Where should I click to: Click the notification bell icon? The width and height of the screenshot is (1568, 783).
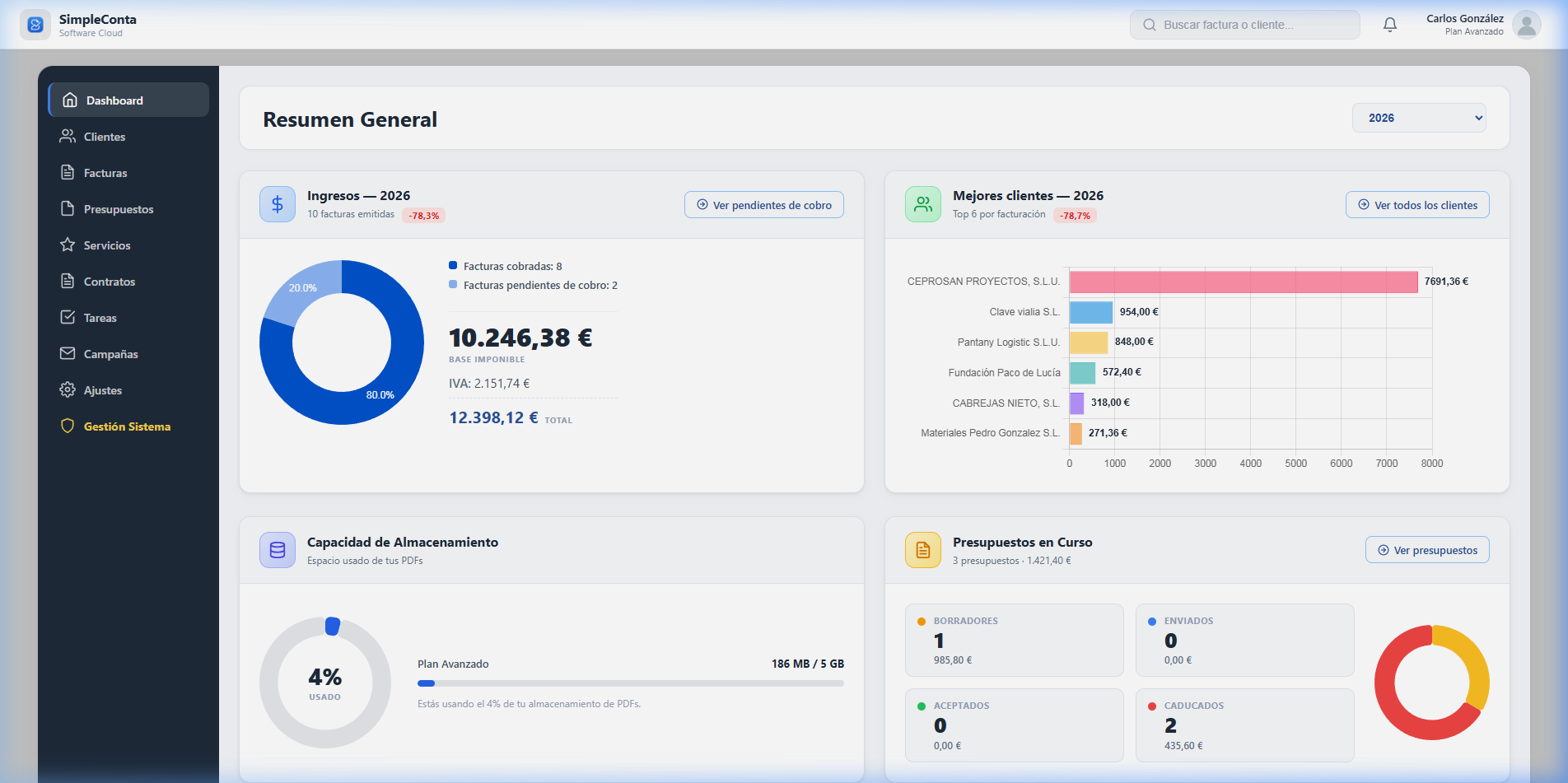(1389, 25)
